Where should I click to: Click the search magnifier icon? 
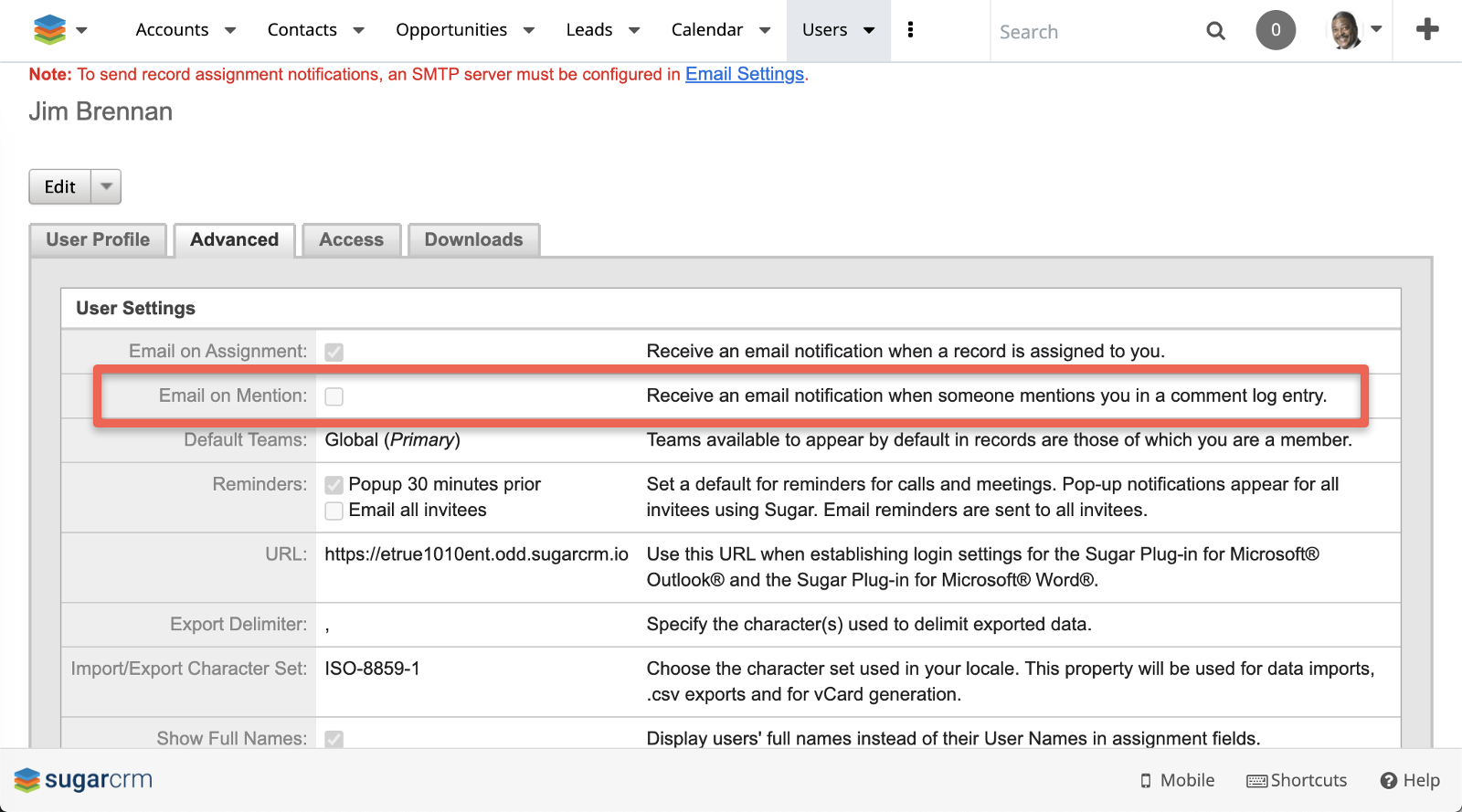point(1215,31)
